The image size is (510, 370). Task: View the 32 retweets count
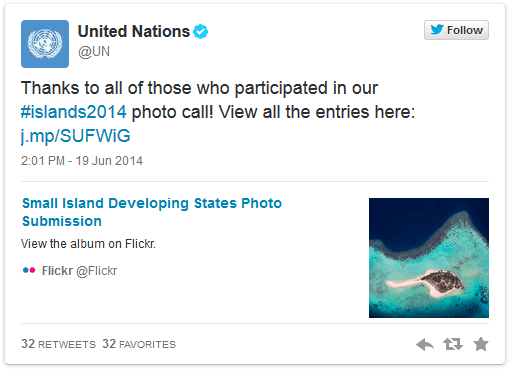[58, 344]
